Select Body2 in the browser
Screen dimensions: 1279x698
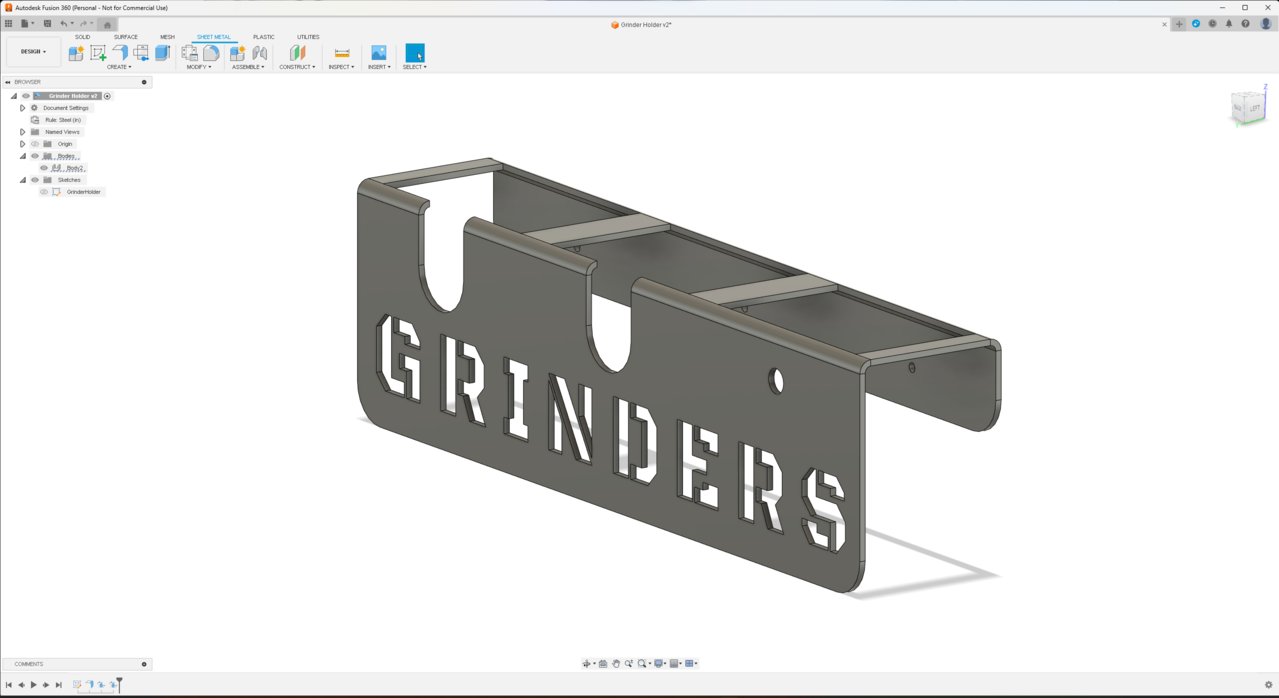coord(75,168)
